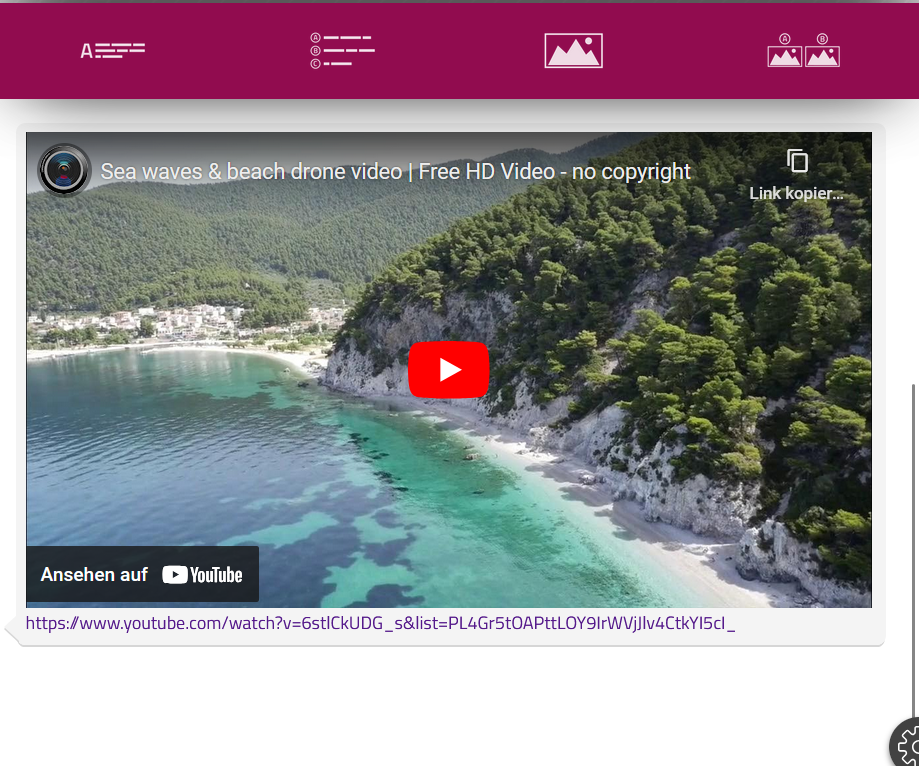Click the circled C row in the list icon

coord(331,63)
